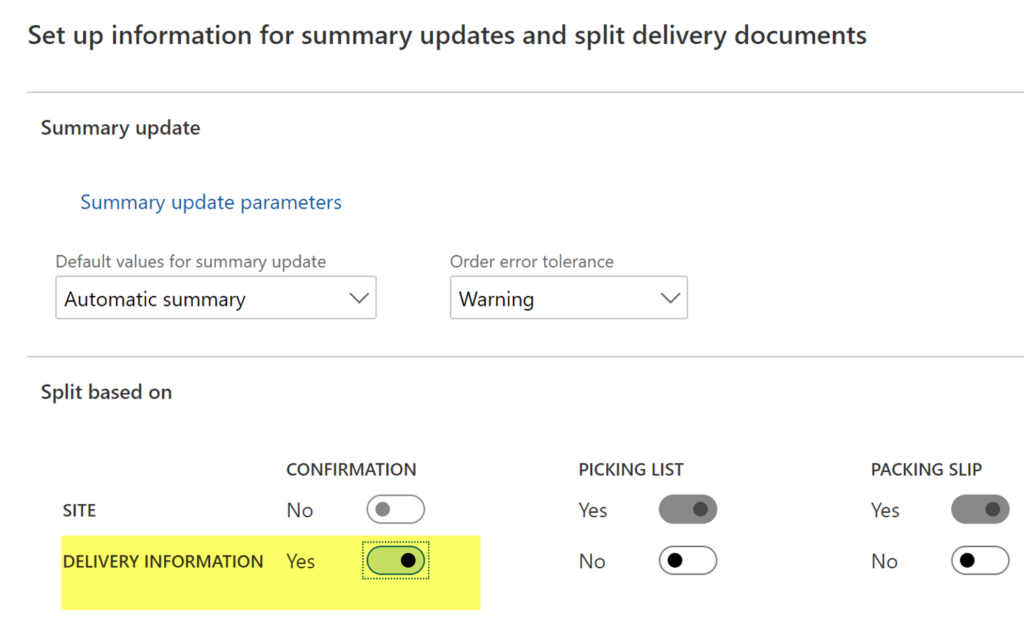
Task: Open the Default values for summary update dropdown
Action: pos(215,297)
